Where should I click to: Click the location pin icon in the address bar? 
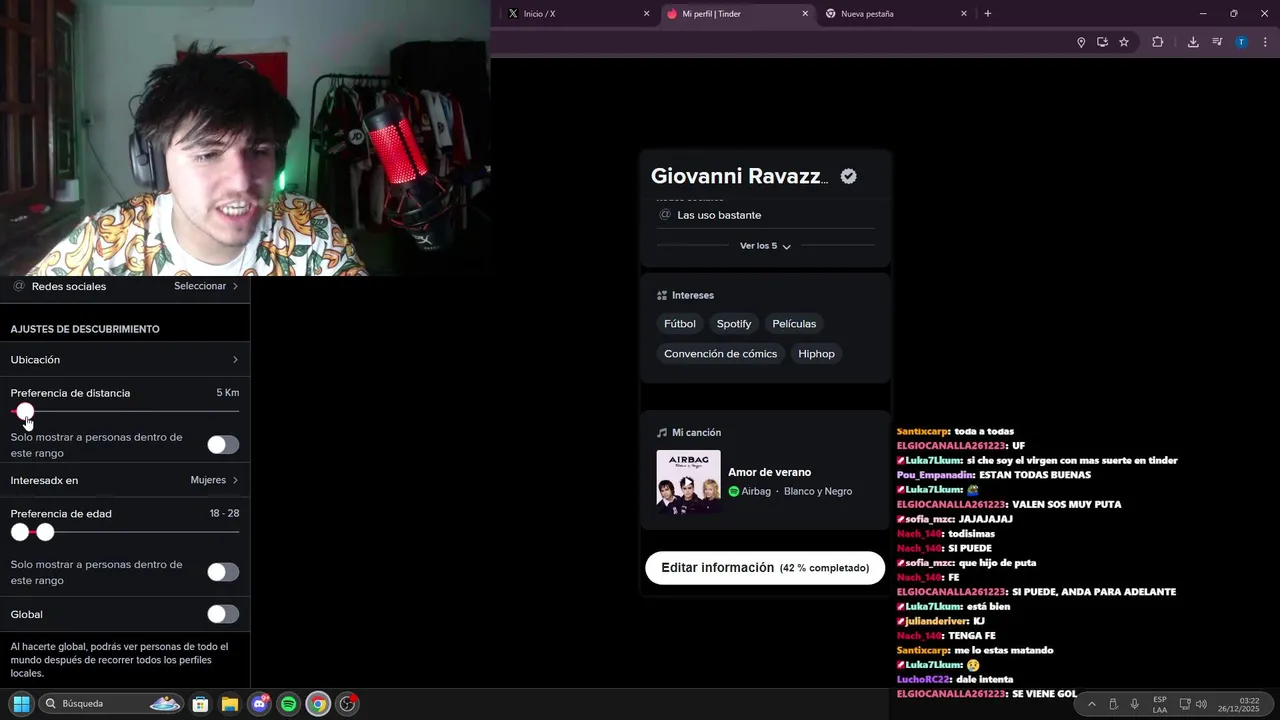pyautogui.click(x=1081, y=42)
